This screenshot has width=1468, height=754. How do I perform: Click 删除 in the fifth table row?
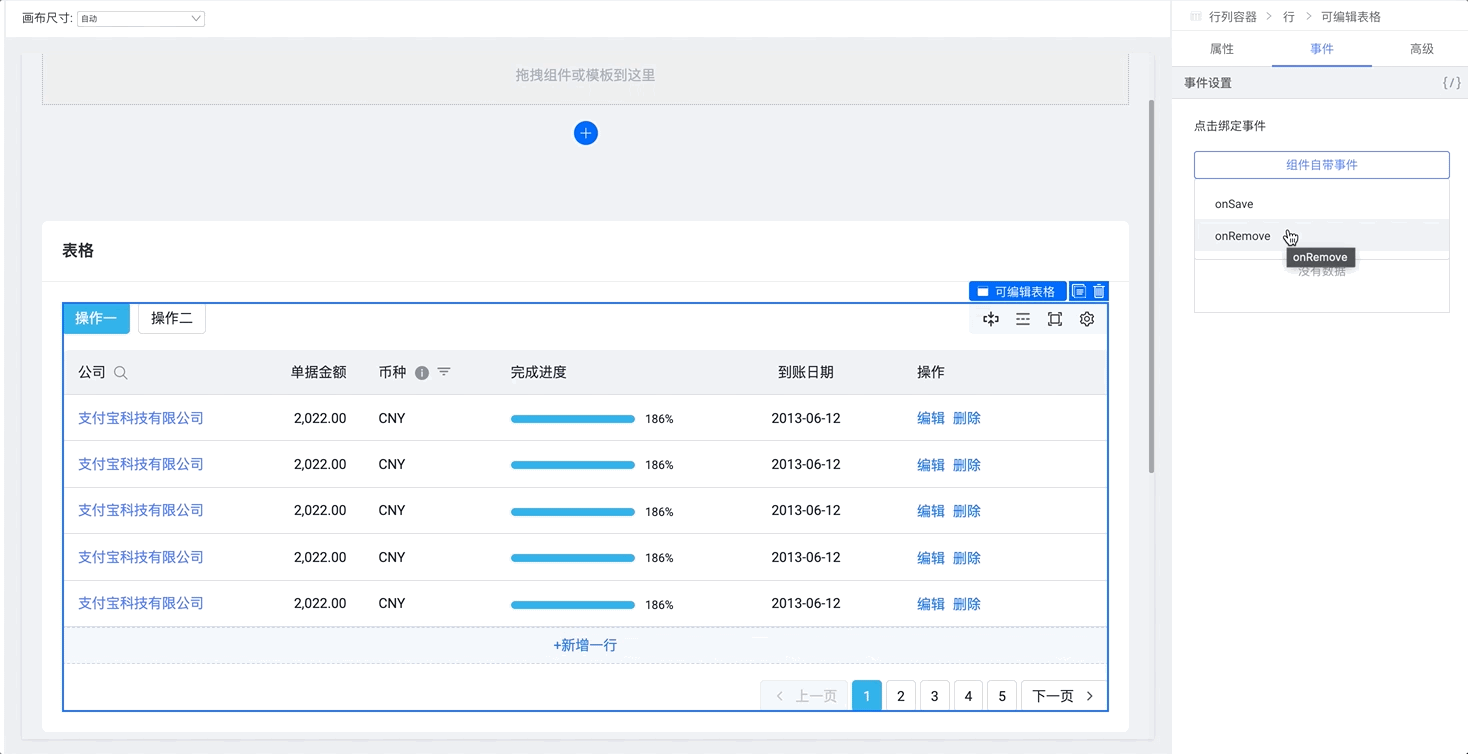967,603
